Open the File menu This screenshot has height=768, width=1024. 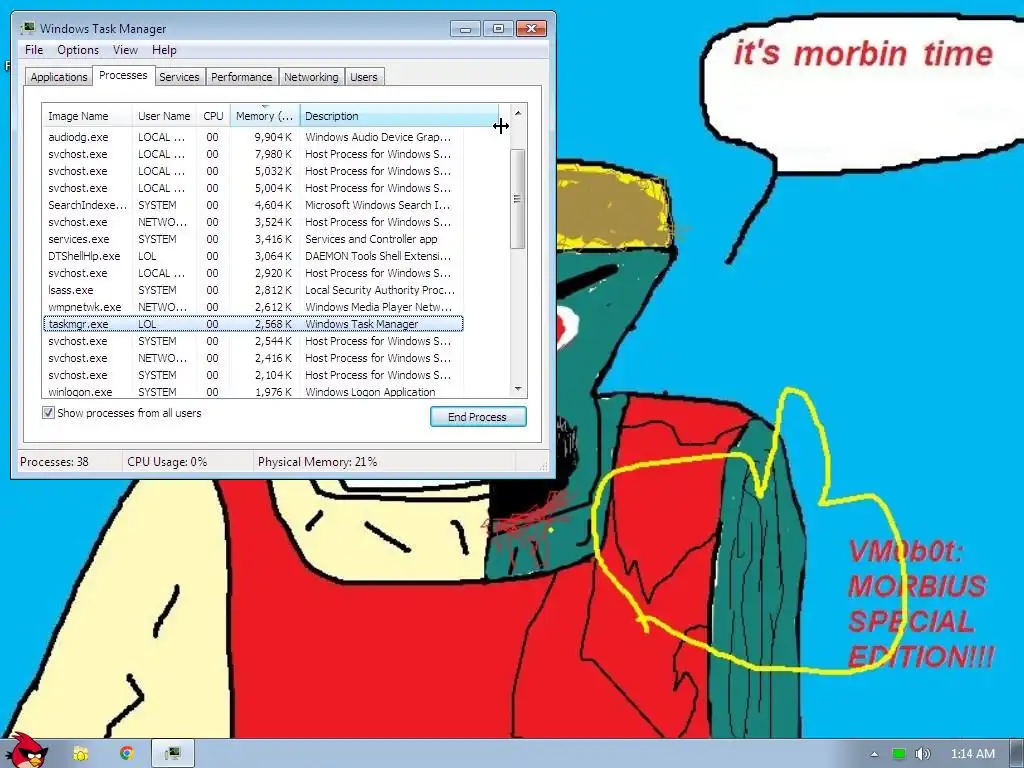coord(34,50)
